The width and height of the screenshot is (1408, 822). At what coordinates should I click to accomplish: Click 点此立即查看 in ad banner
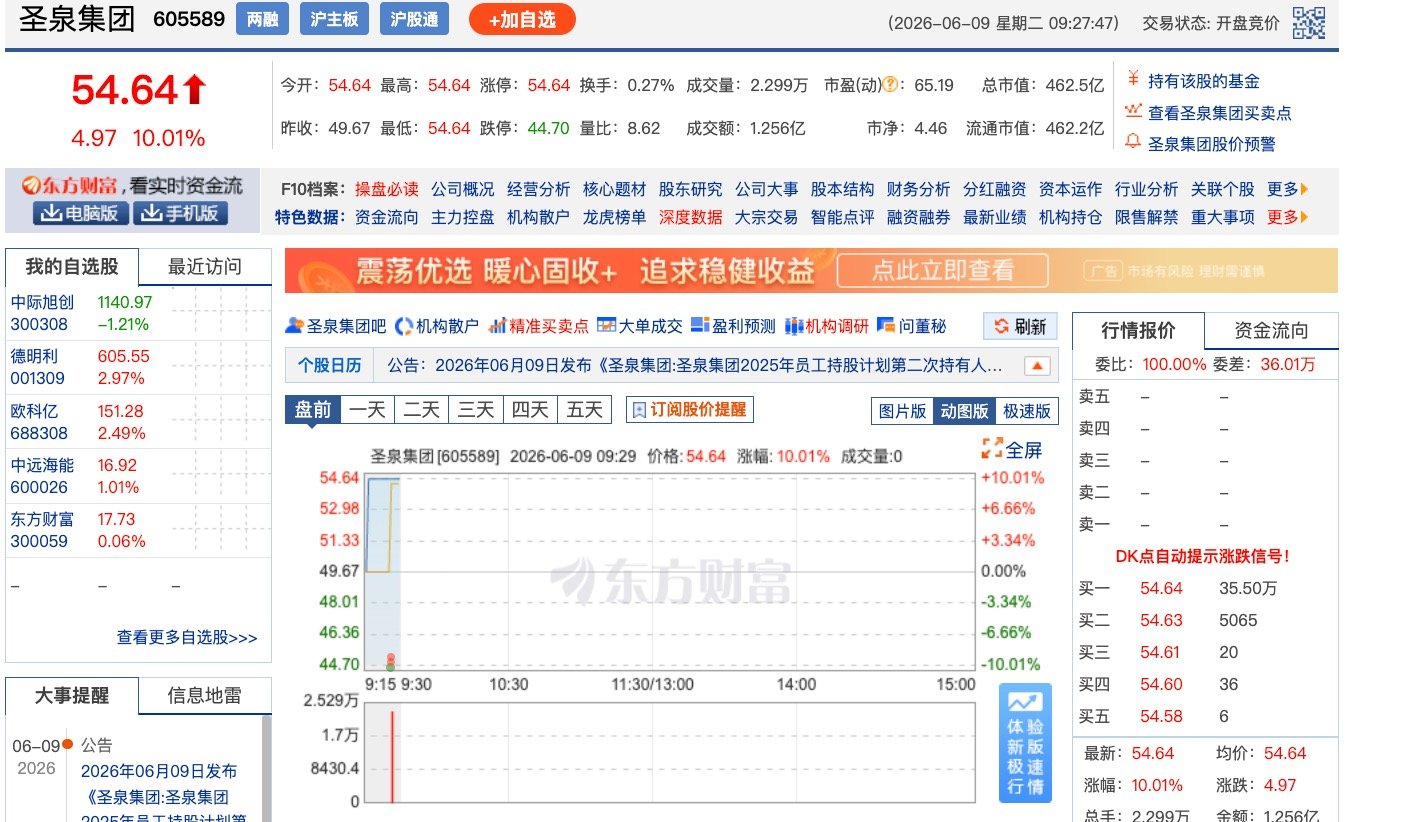[942, 270]
